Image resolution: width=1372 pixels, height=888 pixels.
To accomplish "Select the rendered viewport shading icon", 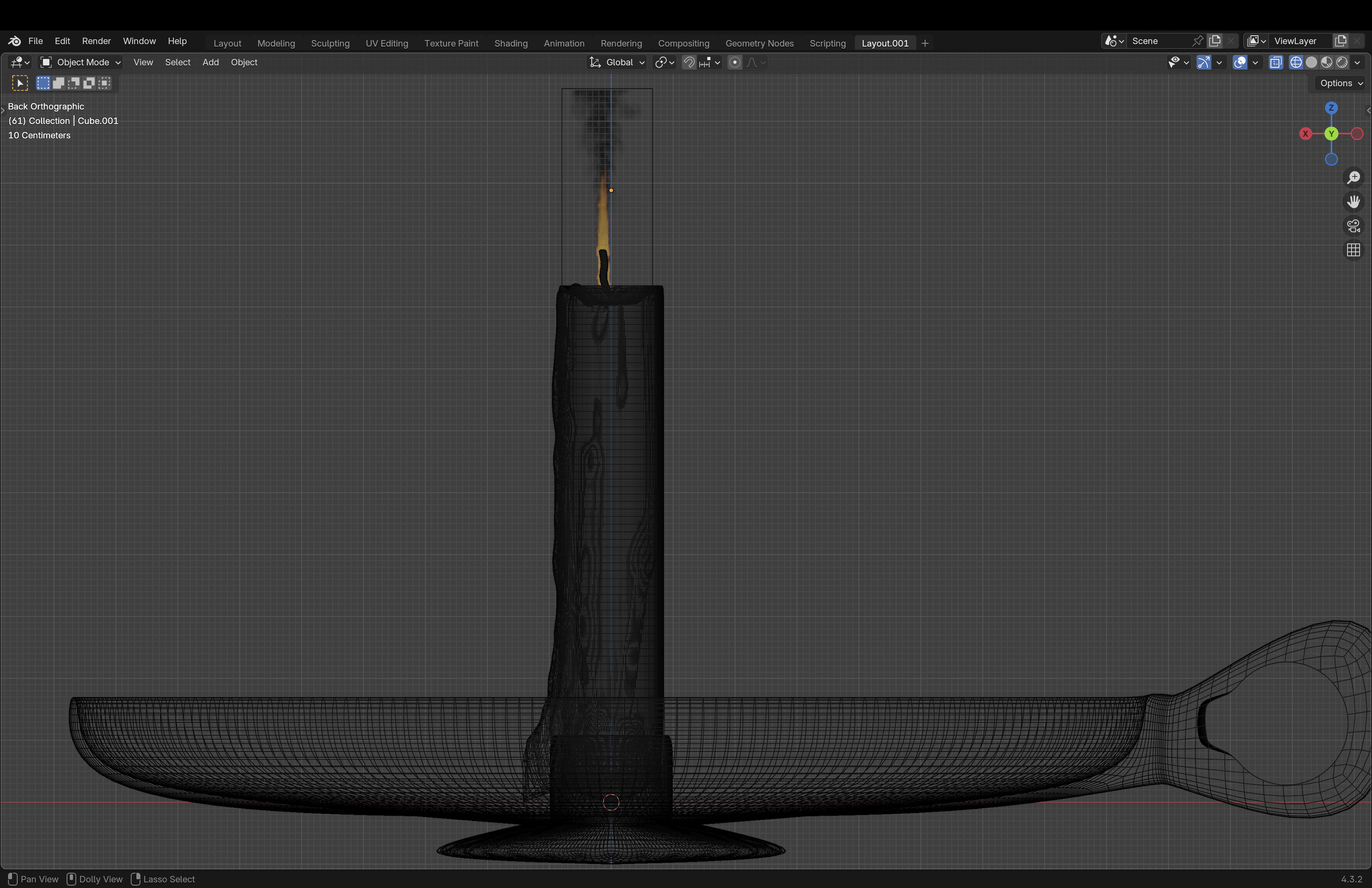I will (1342, 62).
